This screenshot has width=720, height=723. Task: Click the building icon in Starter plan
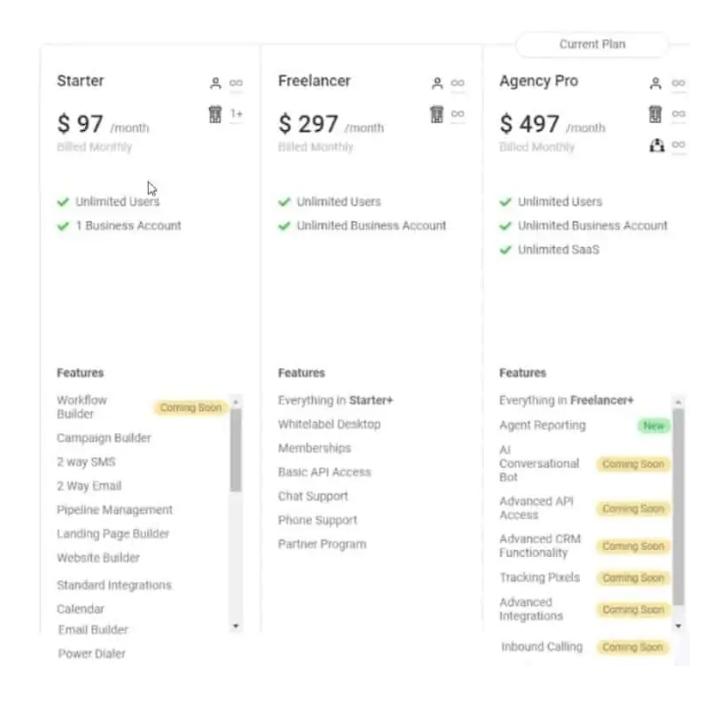(x=214, y=114)
